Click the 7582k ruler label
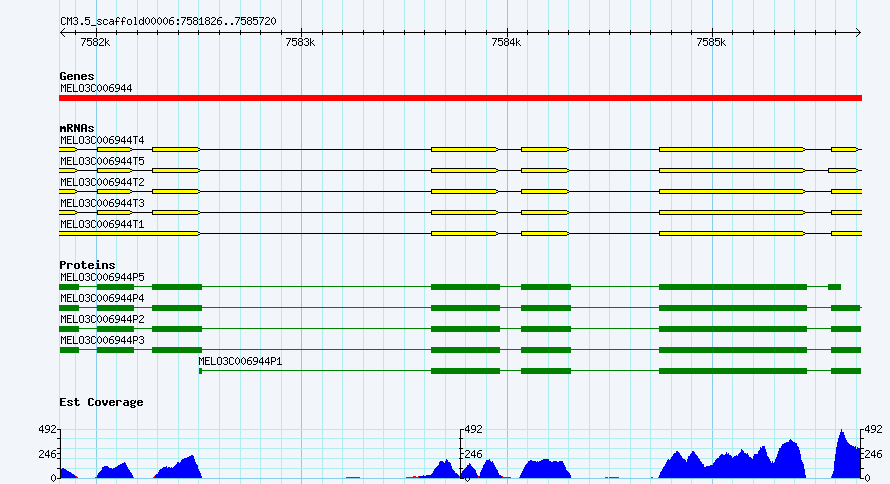 (95, 43)
